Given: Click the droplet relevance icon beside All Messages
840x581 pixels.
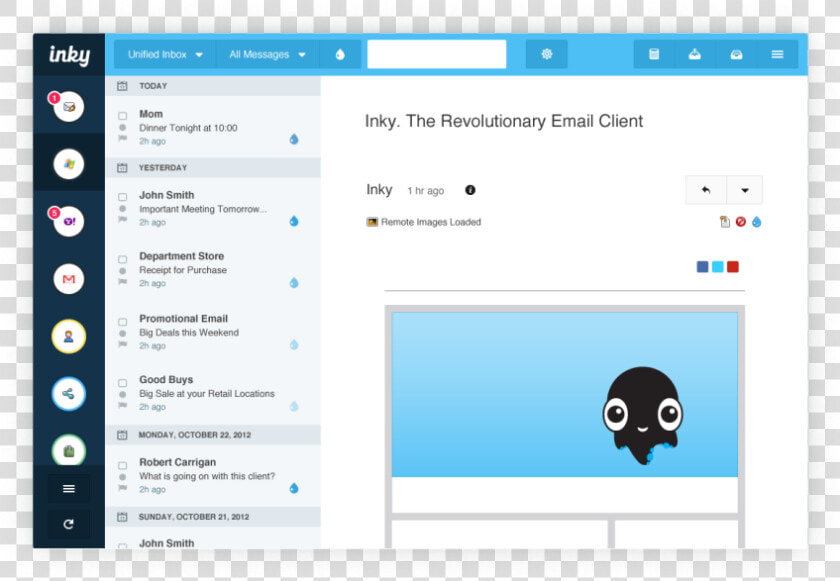Looking at the screenshot, I should (x=340, y=54).
